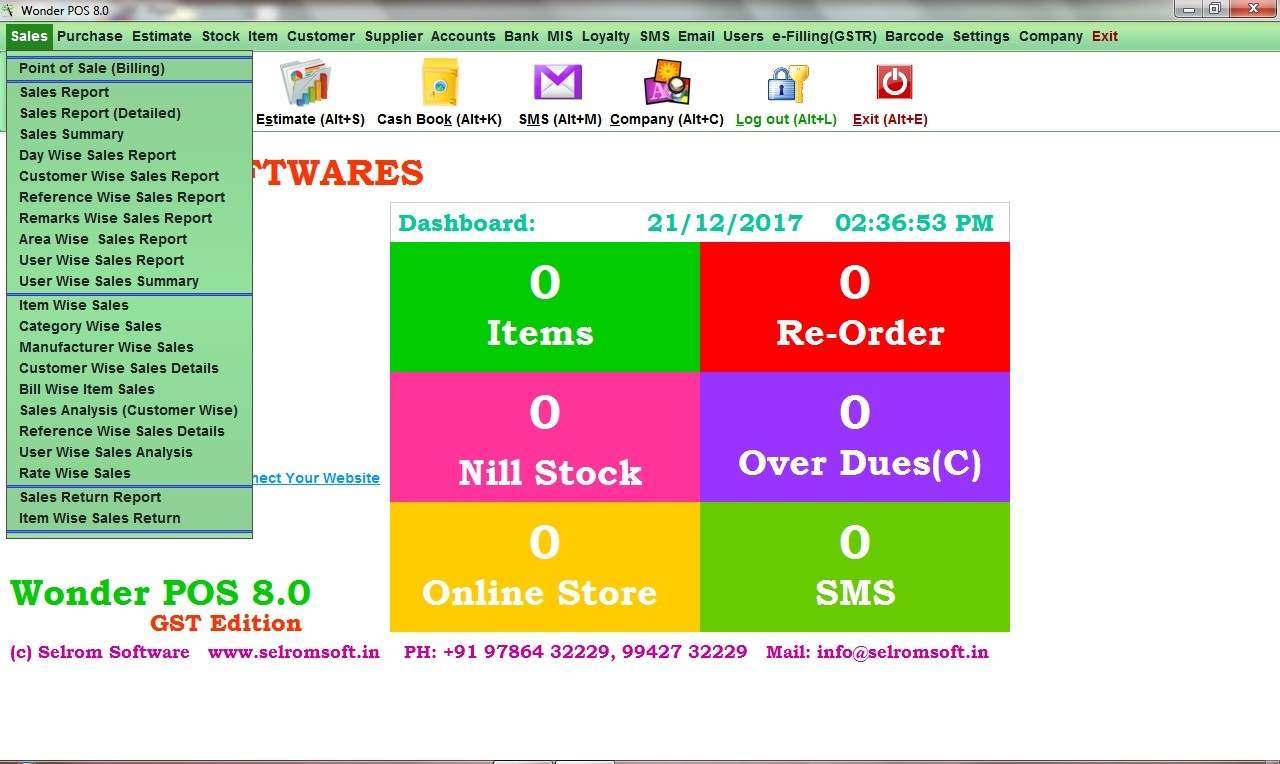
Task: Click the SMS envelope icon
Action: [558, 82]
